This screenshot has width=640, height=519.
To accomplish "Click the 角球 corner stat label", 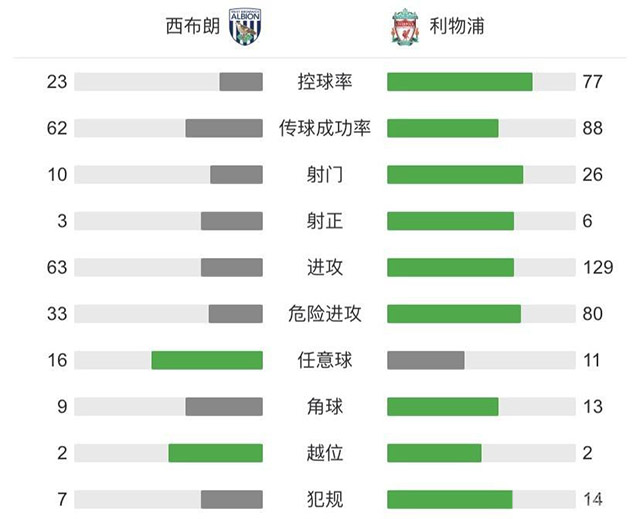I will pyautogui.click(x=324, y=407).
